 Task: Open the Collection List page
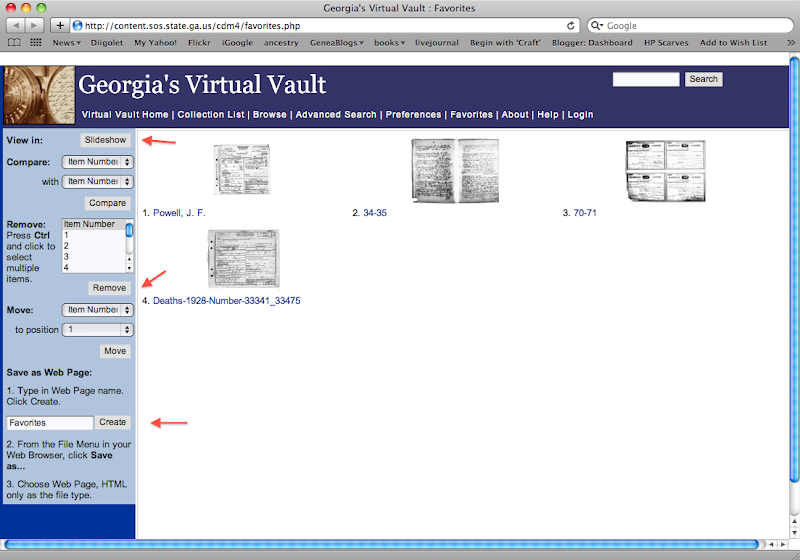[x=211, y=115]
